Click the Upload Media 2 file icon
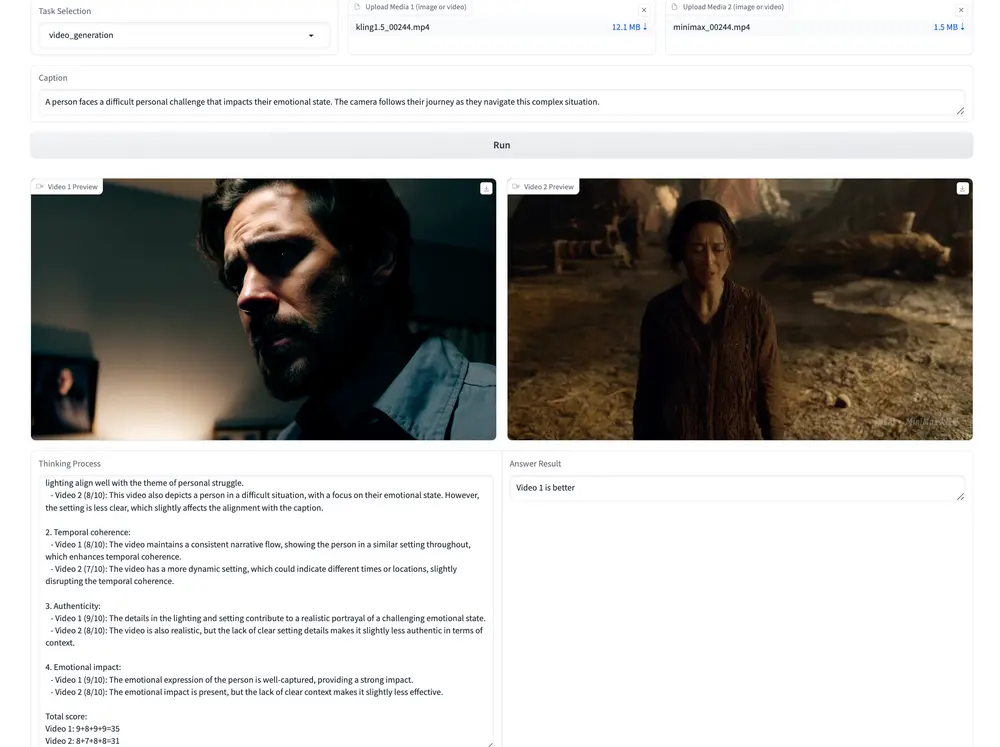 (x=675, y=7)
